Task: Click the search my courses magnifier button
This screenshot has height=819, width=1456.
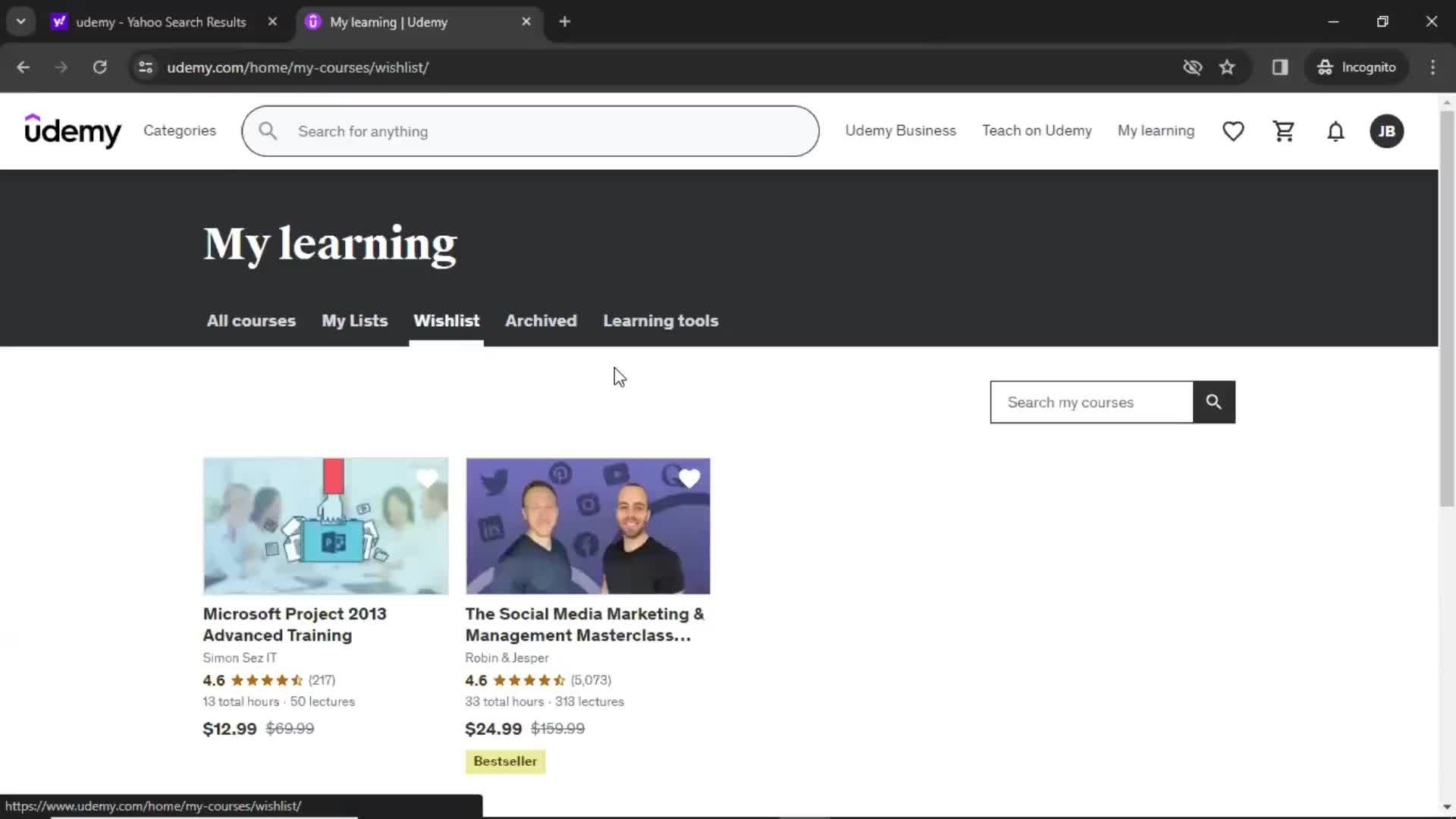Action: tap(1213, 402)
